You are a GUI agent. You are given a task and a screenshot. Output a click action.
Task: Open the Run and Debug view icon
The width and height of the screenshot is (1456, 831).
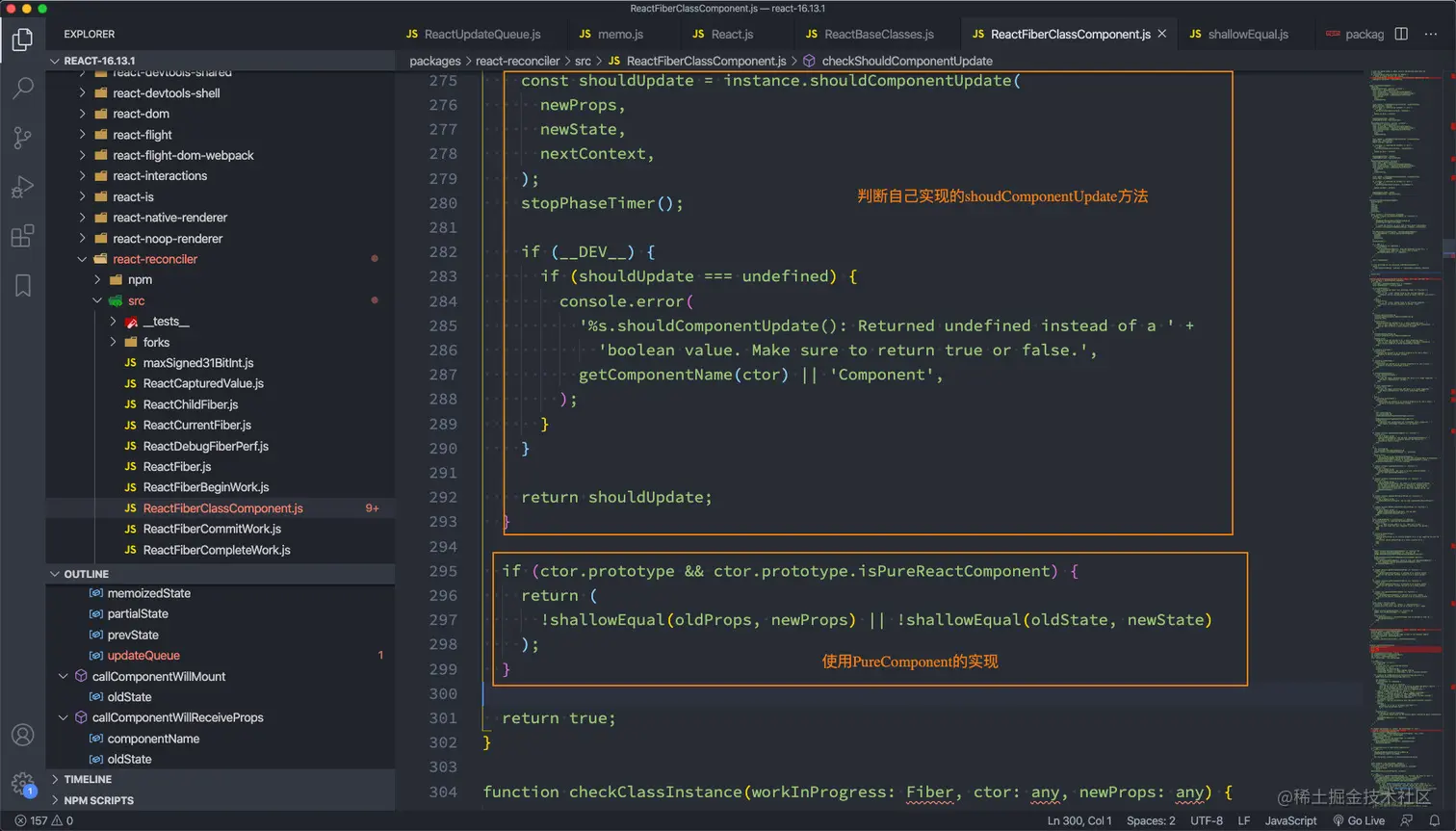[22, 187]
